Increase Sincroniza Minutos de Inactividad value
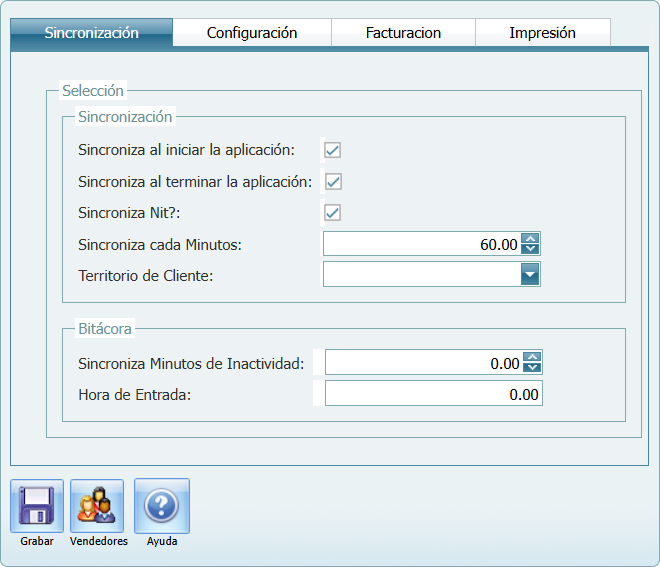The height and width of the screenshot is (567, 660). (532, 357)
